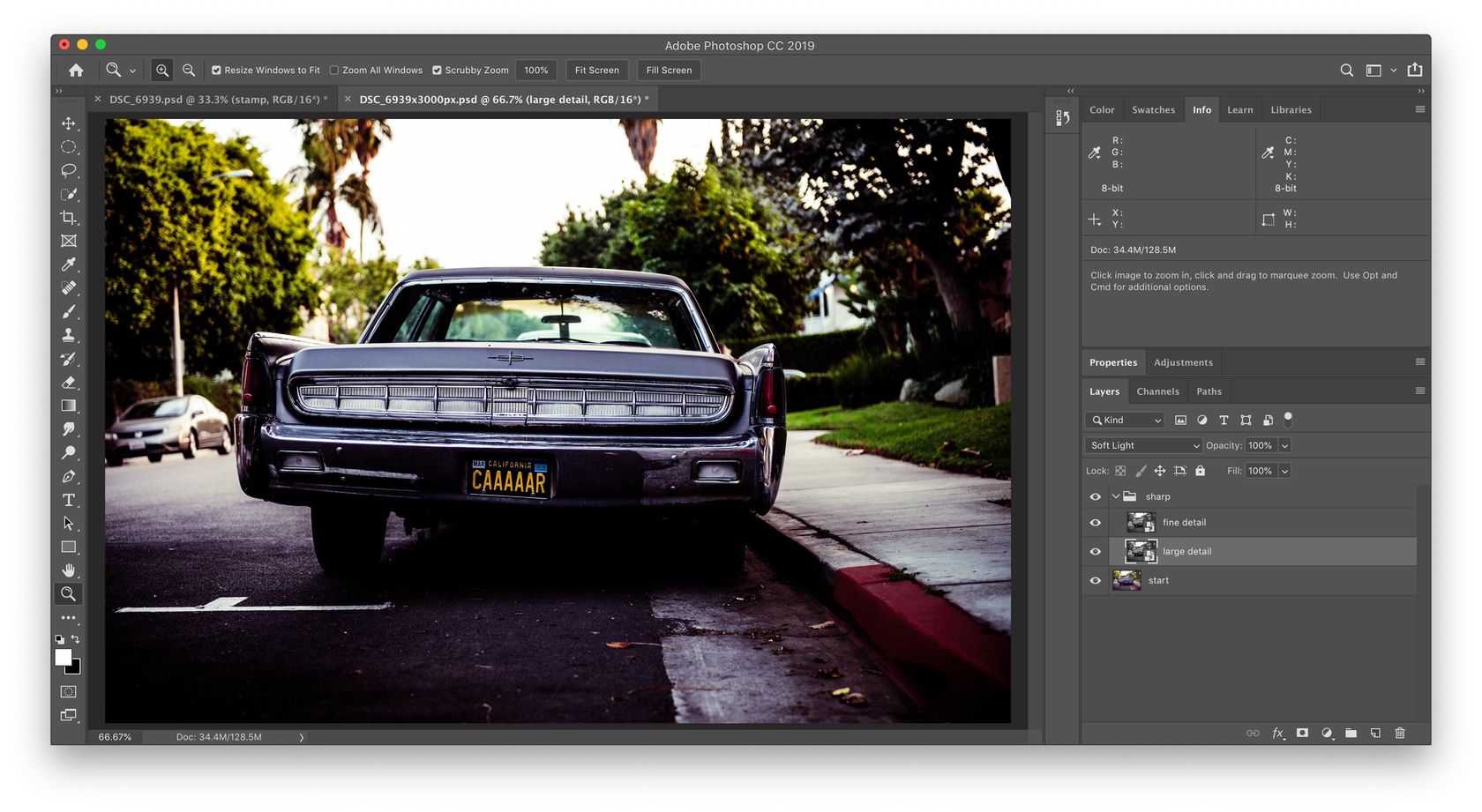Open the Soft Light blend mode dropdown
The width and height of the screenshot is (1482, 812).
(x=1143, y=446)
